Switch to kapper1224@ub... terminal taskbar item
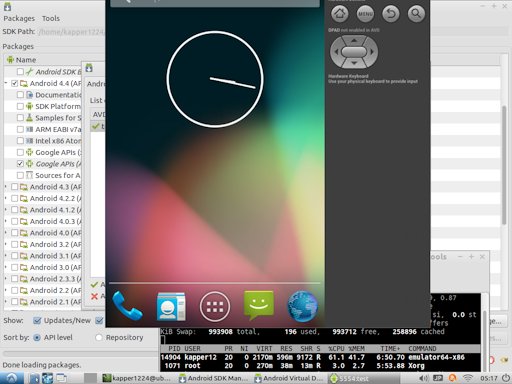Image resolution: width=512 pixels, height=384 pixels. click(x=137, y=378)
